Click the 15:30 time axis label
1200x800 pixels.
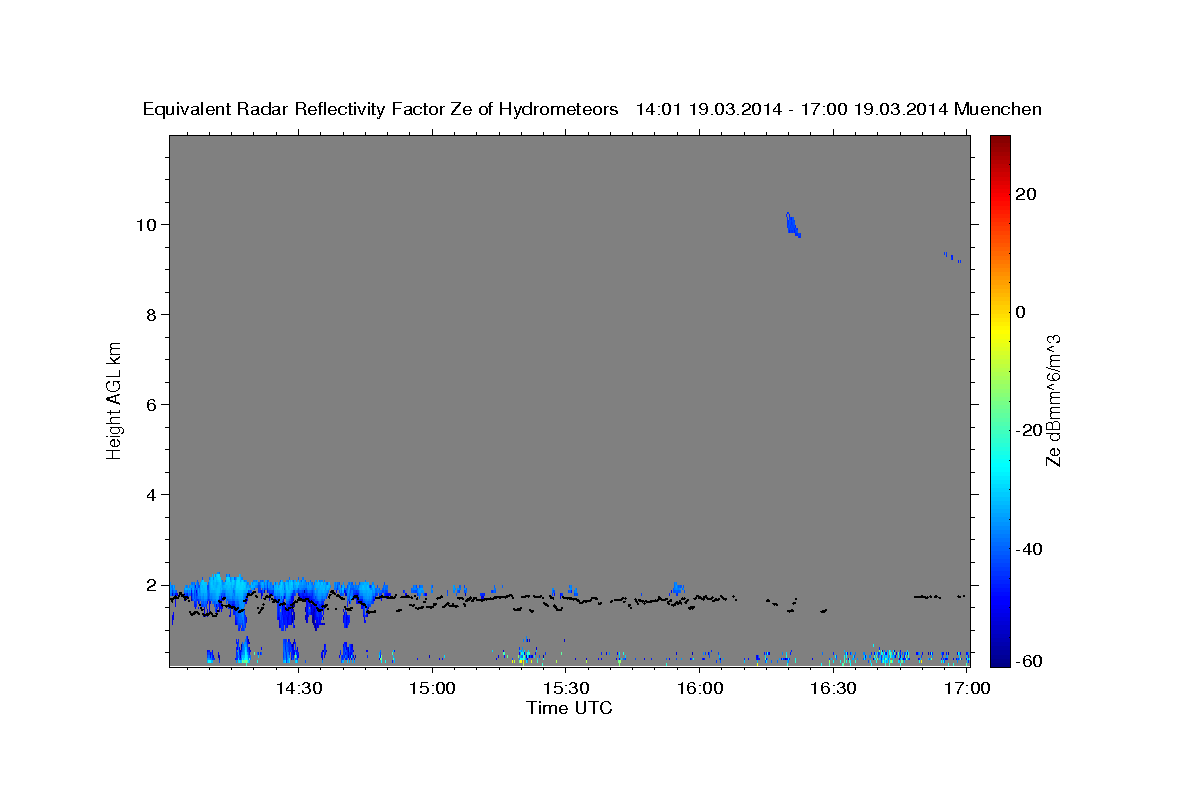click(x=567, y=688)
